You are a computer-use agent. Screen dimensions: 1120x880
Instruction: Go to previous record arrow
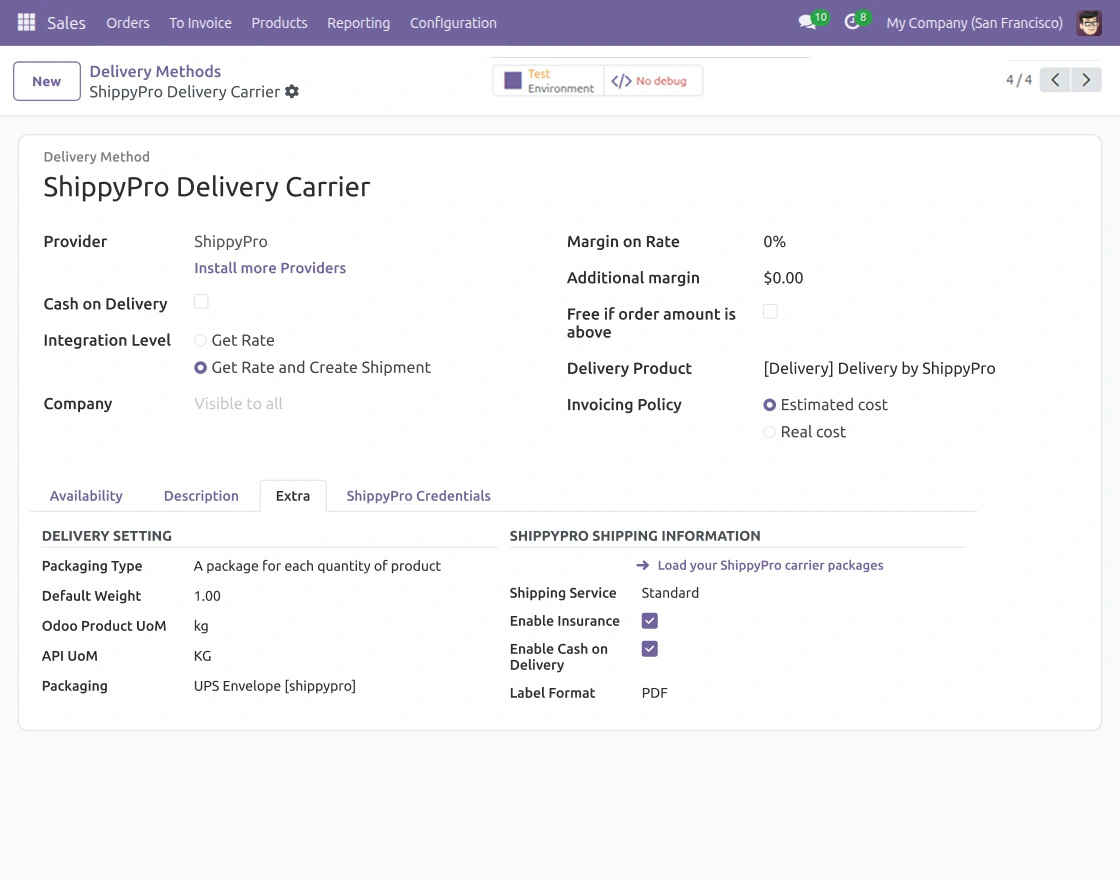1055,80
